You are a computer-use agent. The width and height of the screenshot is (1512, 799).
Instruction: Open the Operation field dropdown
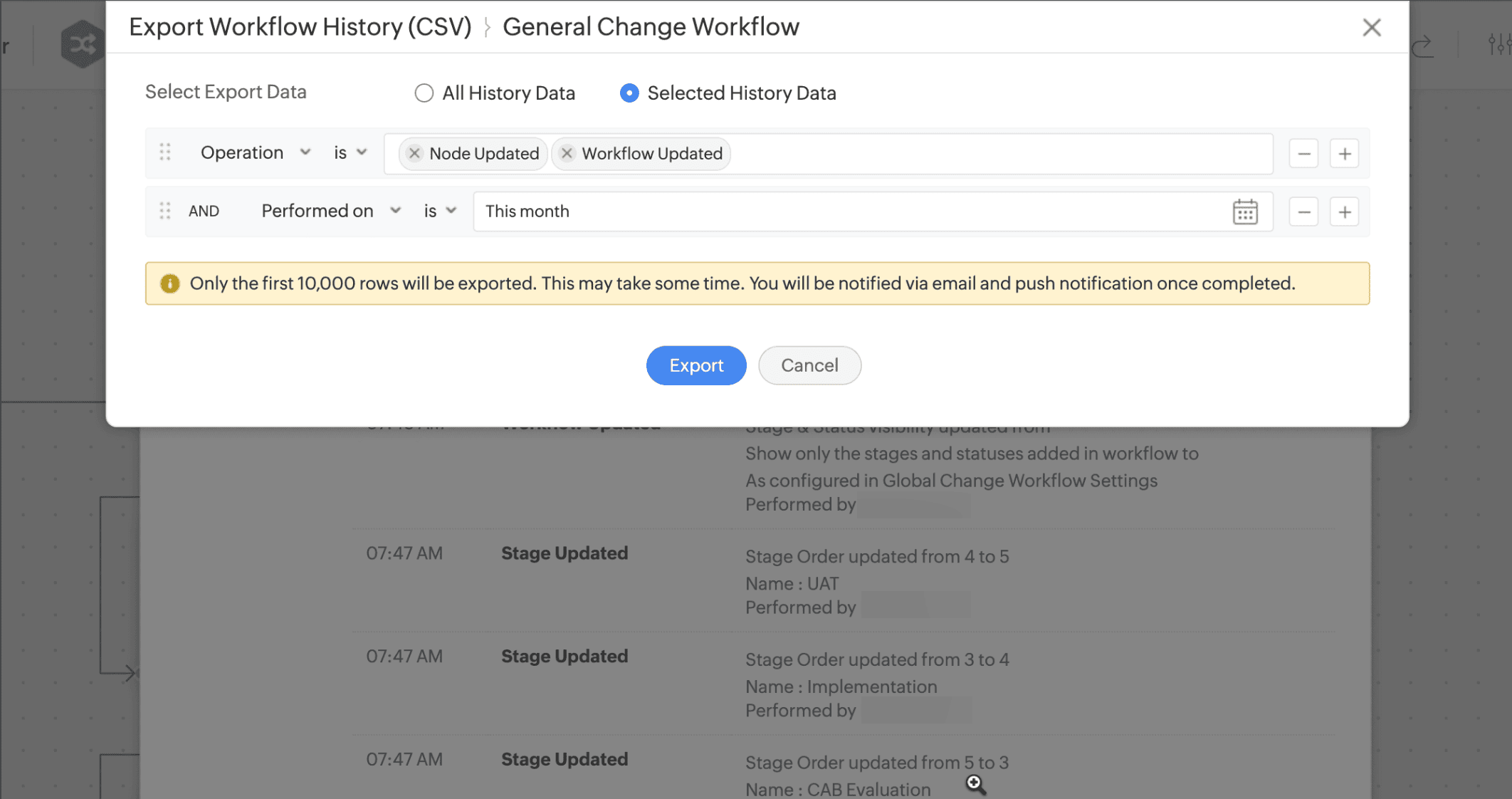(x=305, y=152)
